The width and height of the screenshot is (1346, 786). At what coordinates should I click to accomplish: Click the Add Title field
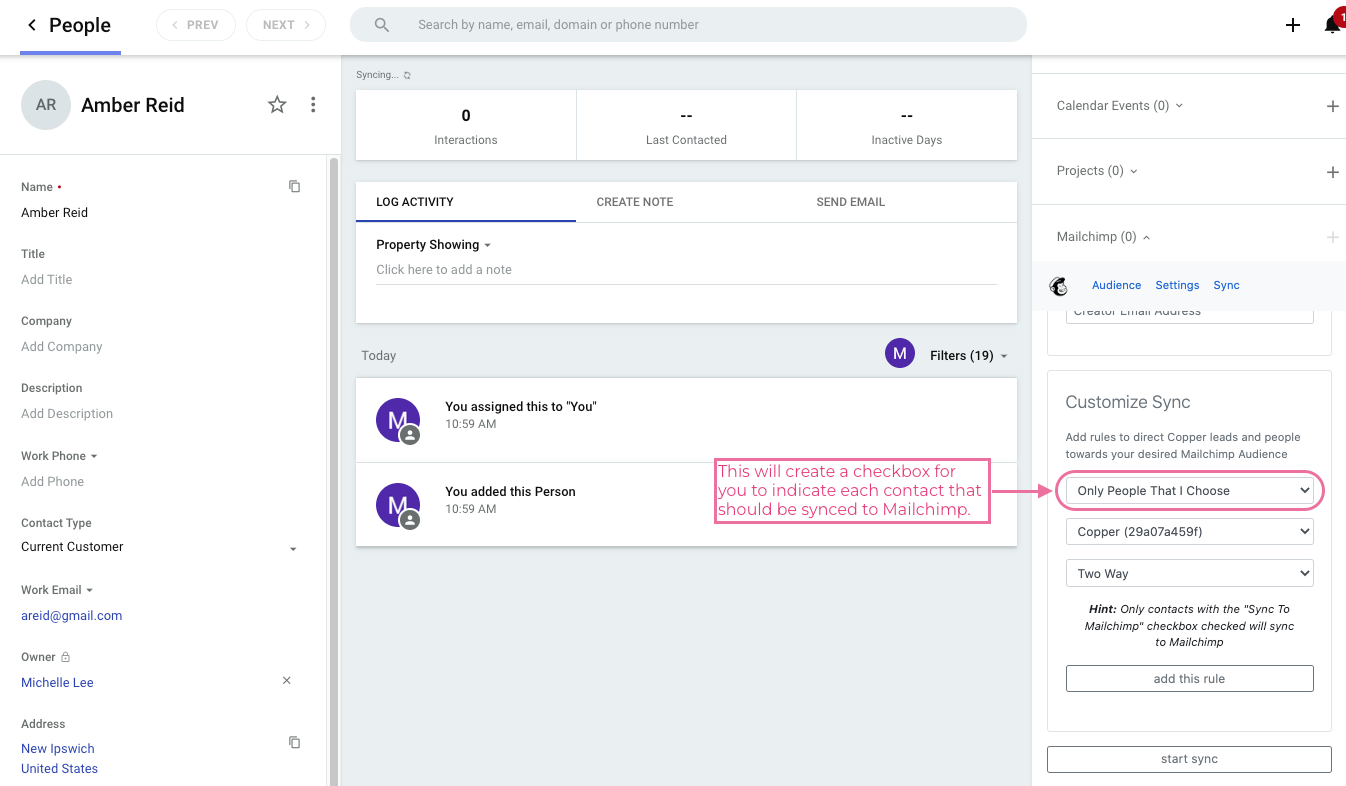(47, 280)
